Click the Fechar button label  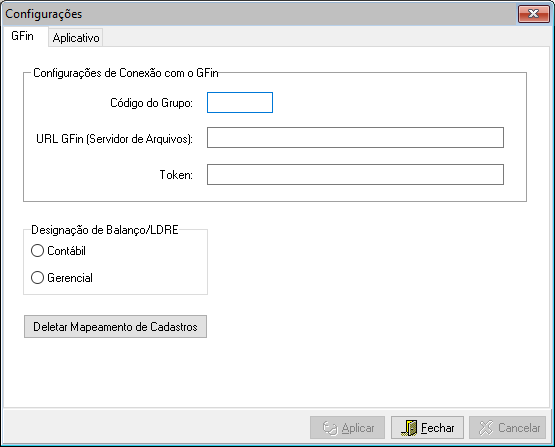click(437, 428)
